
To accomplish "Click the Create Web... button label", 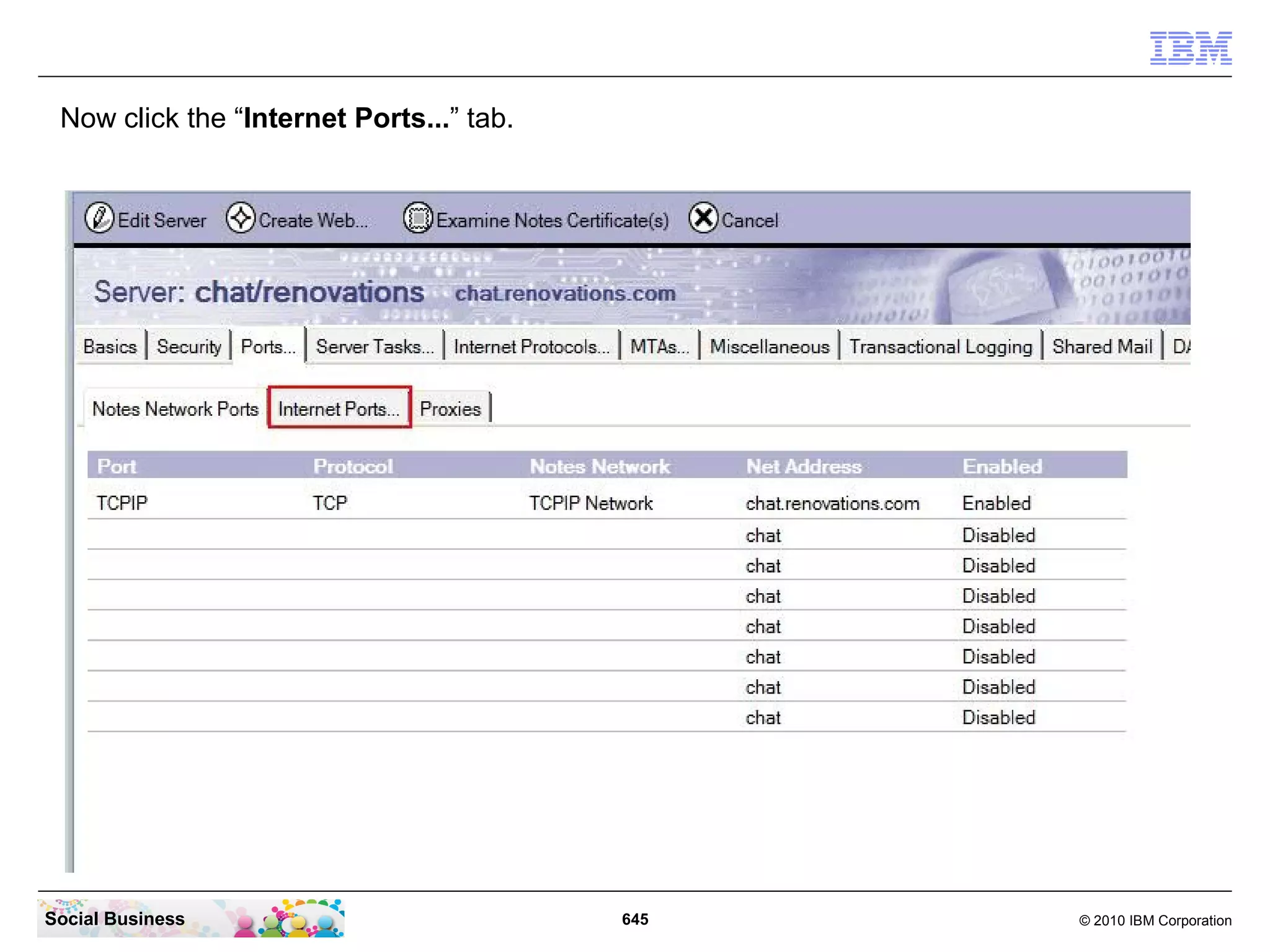I will (313, 221).
